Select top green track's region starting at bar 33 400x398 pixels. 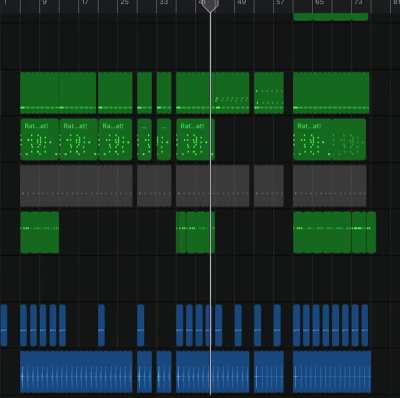pyautogui.click(x=164, y=92)
